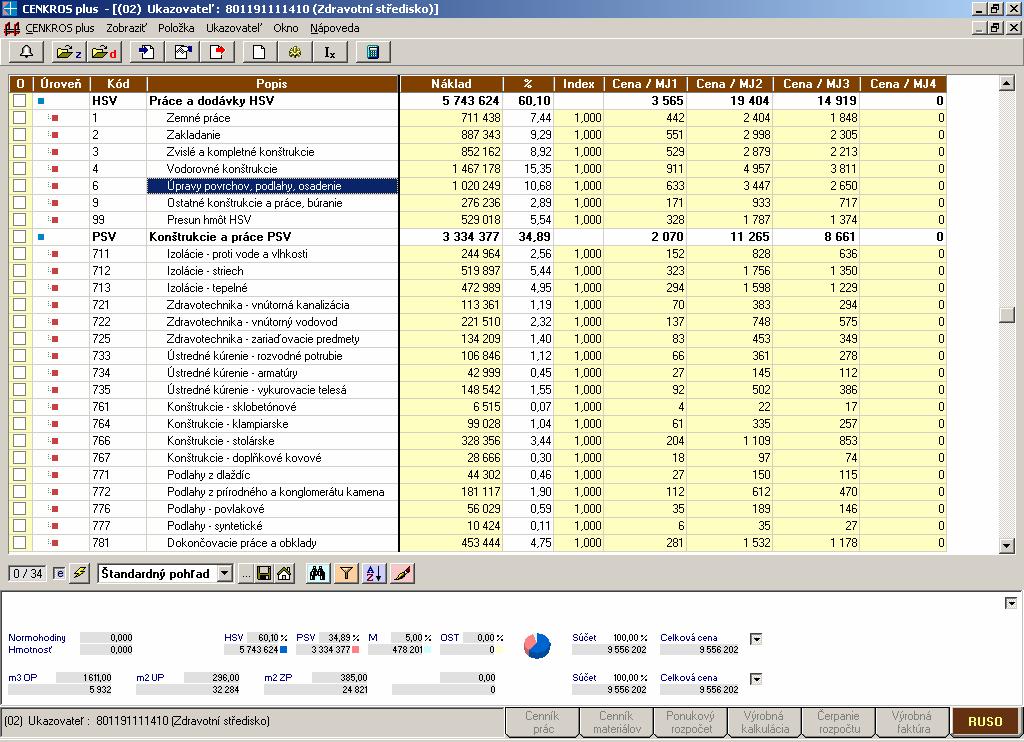Click the yellow gear icon in the toolbar
This screenshot has width=1024, height=742.
click(295, 52)
